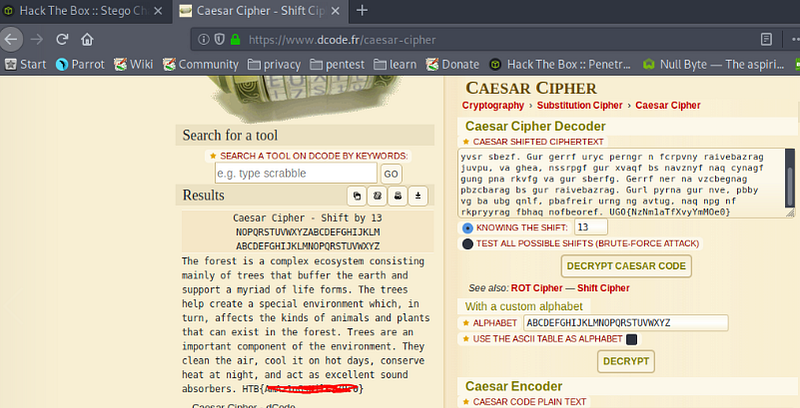Viewport: 800px width, 408px height.
Task: Copy the results to clipboard
Action: coord(357,196)
